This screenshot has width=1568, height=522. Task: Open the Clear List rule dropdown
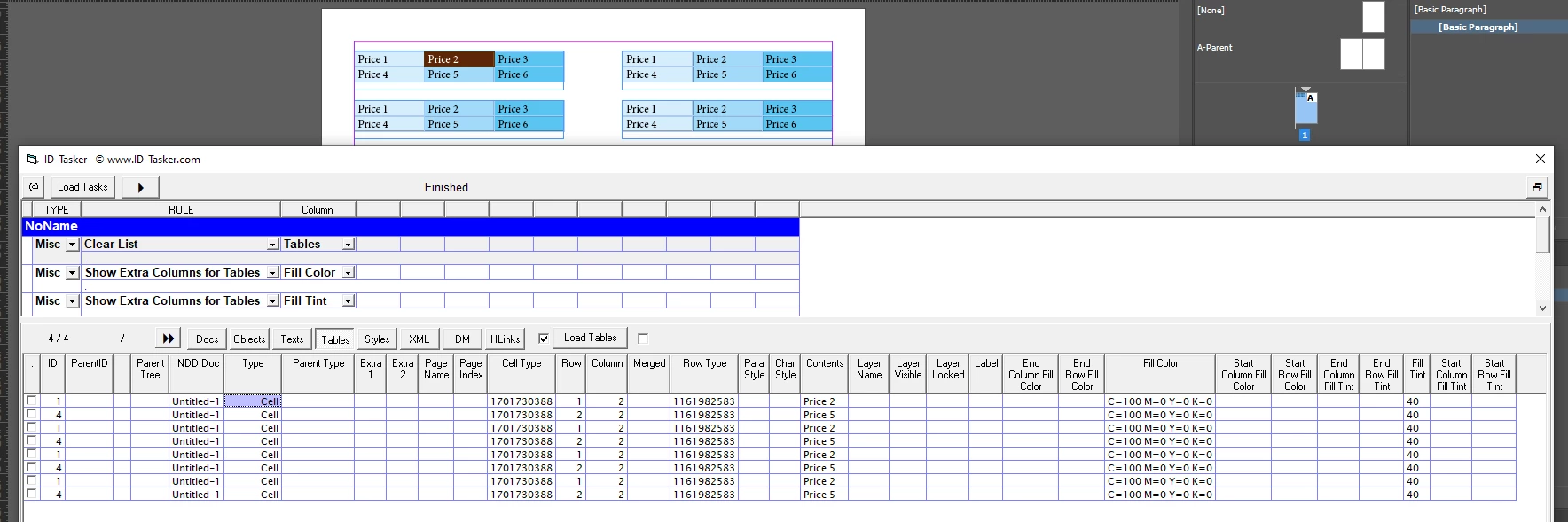(x=273, y=245)
